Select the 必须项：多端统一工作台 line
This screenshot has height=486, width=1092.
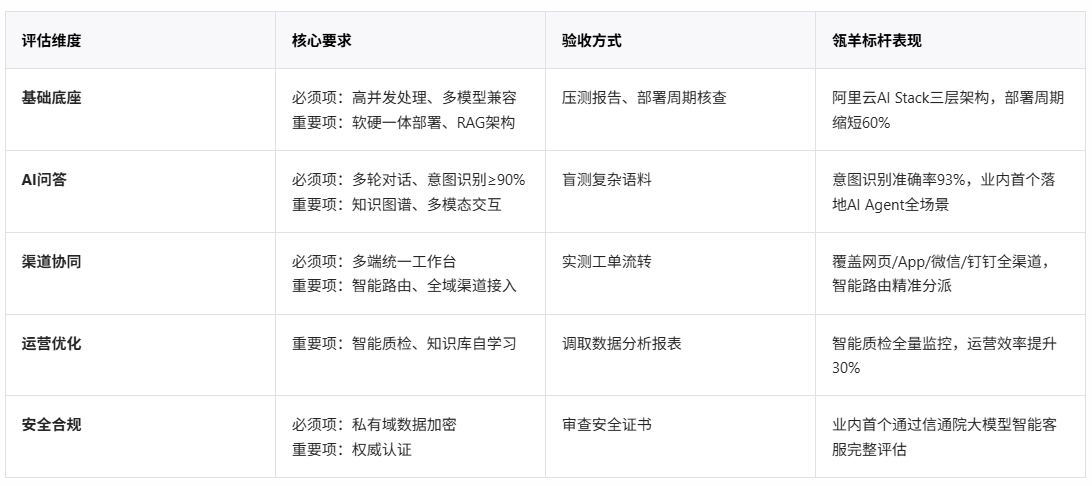coord(374,261)
